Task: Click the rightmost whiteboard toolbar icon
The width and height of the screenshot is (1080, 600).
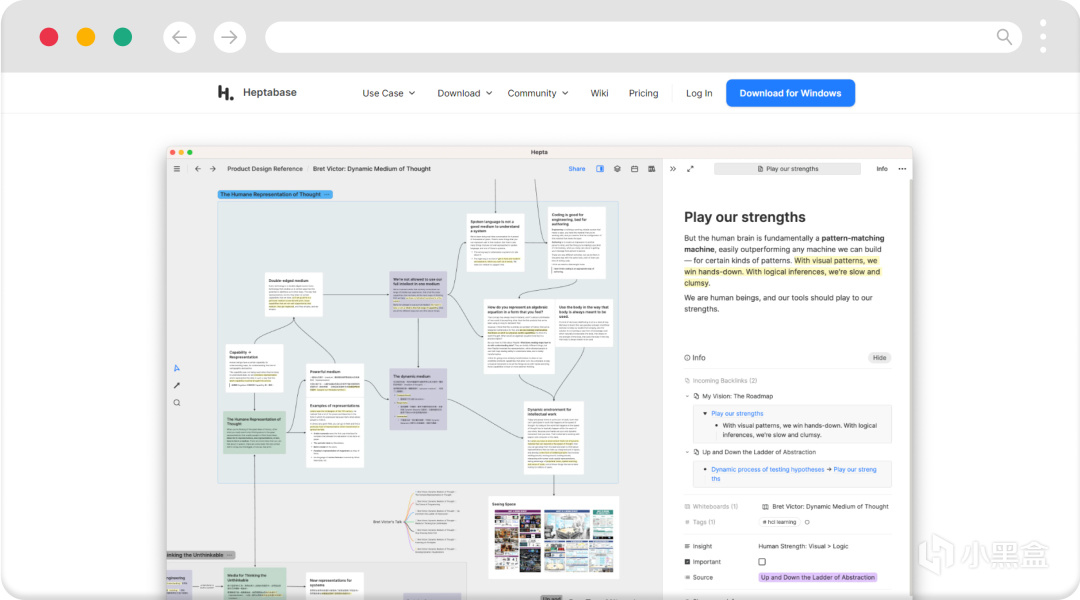Action: [x=652, y=169]
